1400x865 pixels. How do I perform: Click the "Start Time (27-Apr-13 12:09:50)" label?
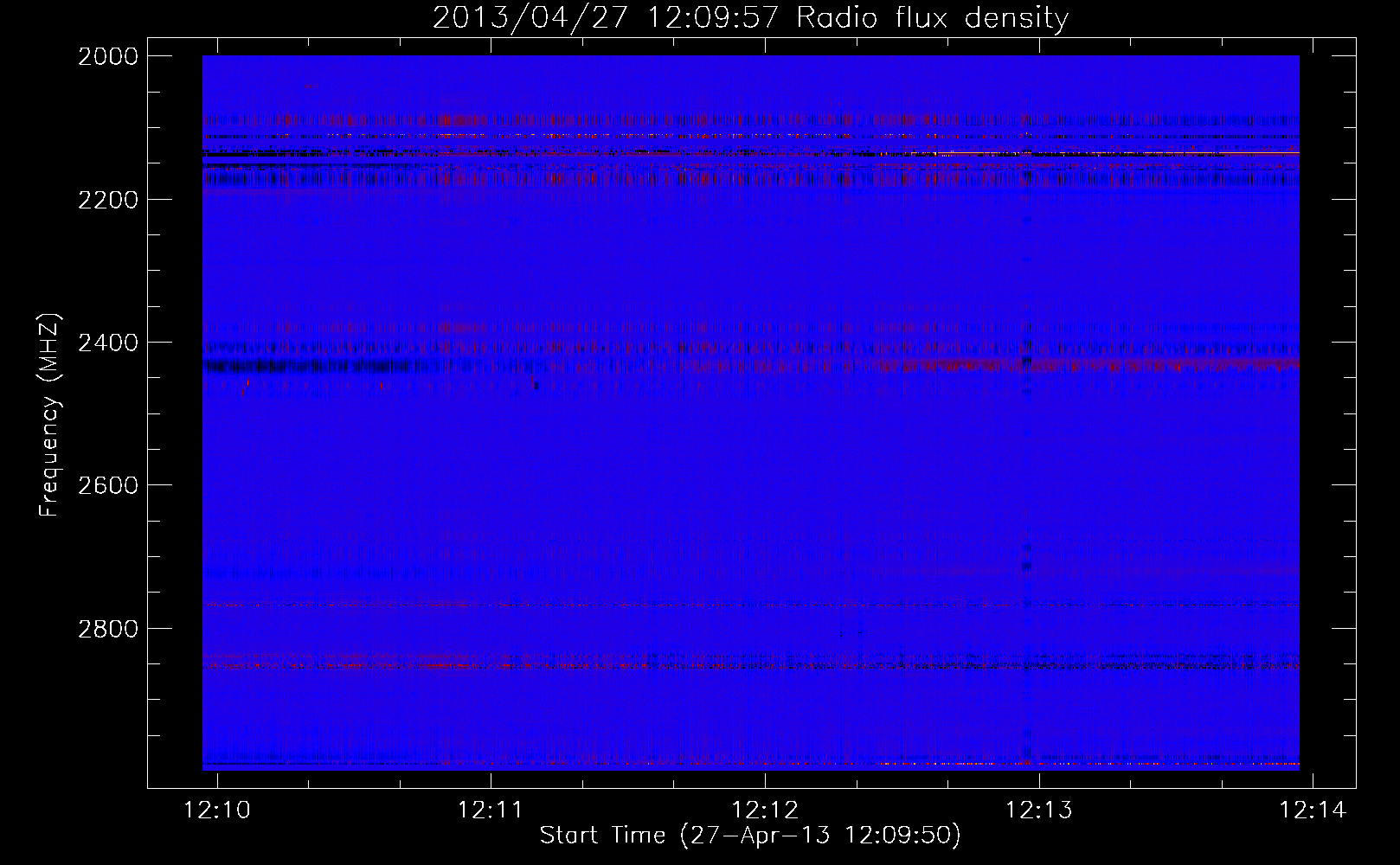(x=750, y=836)
